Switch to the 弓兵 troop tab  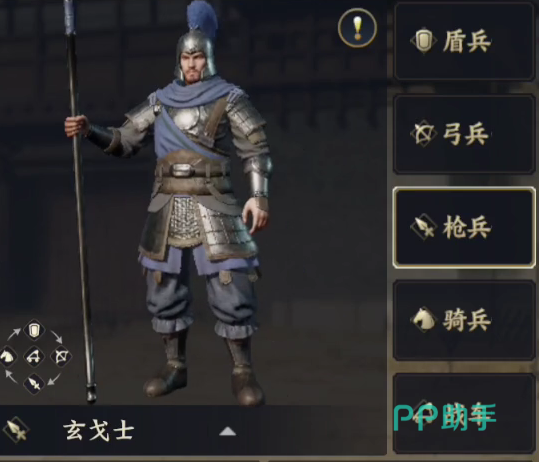tap(464, 134)
